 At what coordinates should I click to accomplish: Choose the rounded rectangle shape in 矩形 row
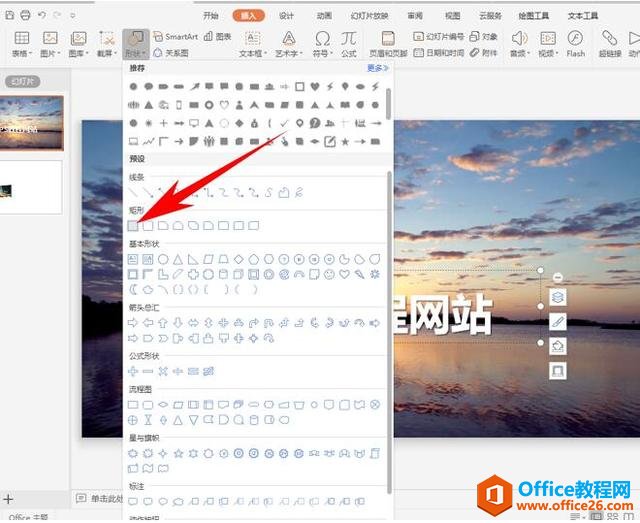coord(148,225)
